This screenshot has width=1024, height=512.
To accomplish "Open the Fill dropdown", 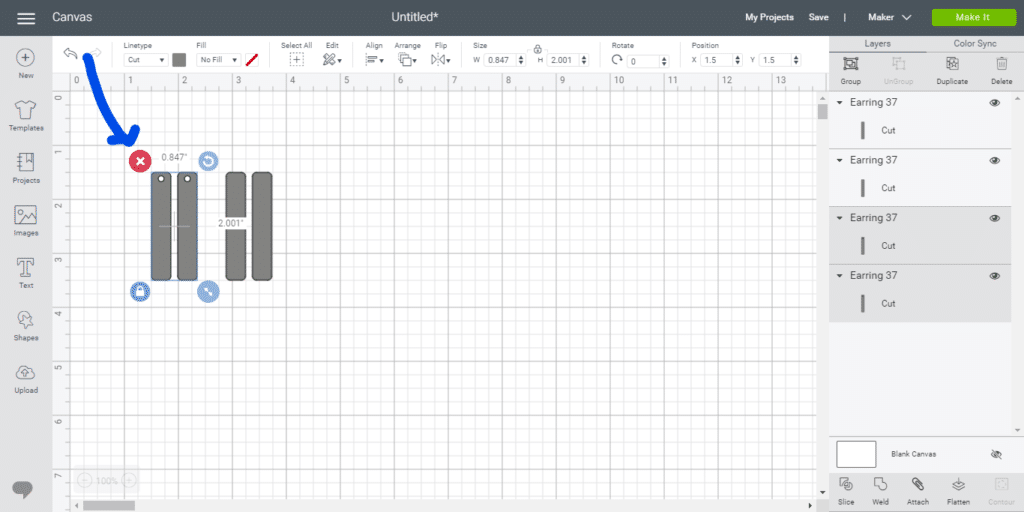I will (219, 60).
